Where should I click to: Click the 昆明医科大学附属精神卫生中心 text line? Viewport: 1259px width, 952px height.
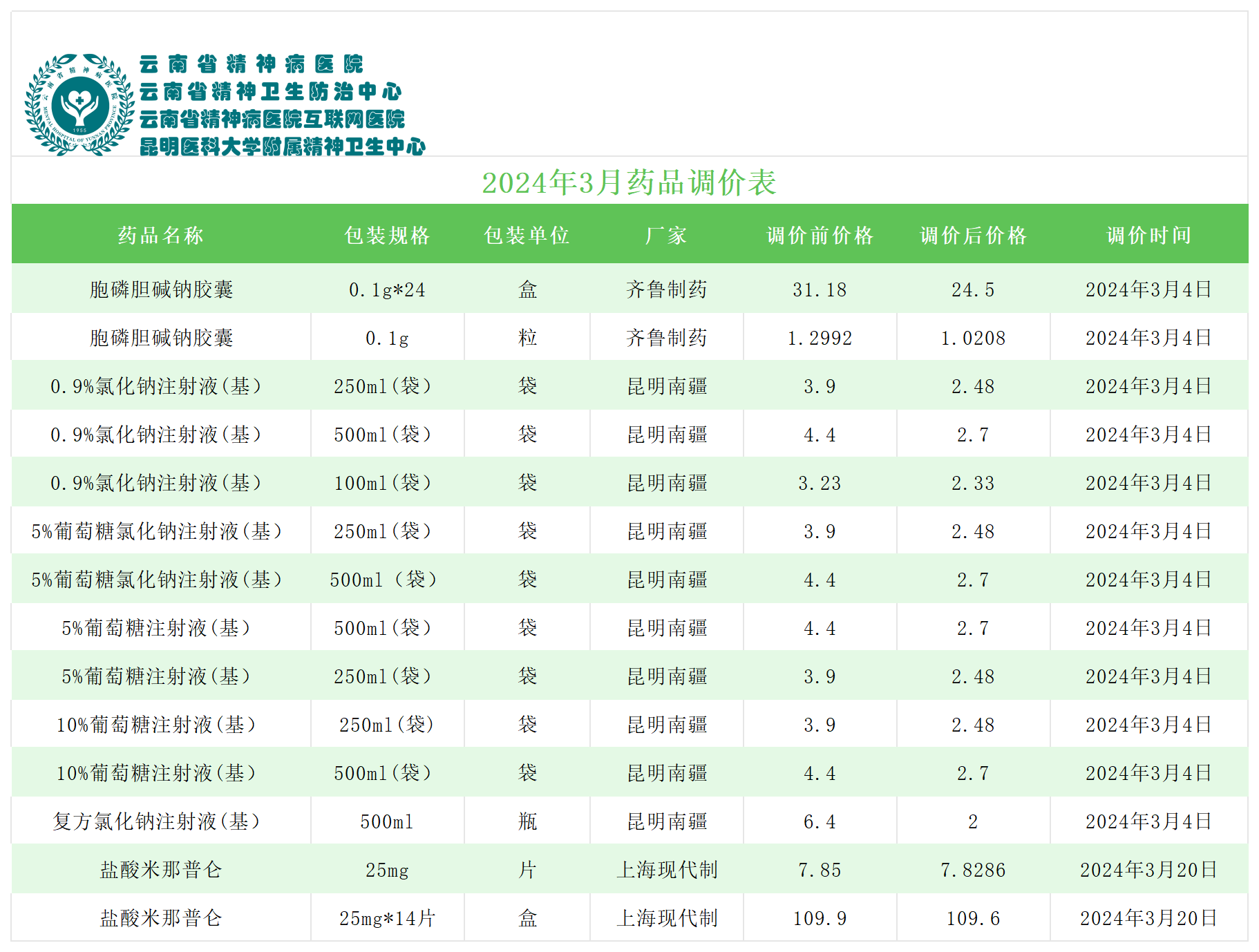tap(282, 146)
